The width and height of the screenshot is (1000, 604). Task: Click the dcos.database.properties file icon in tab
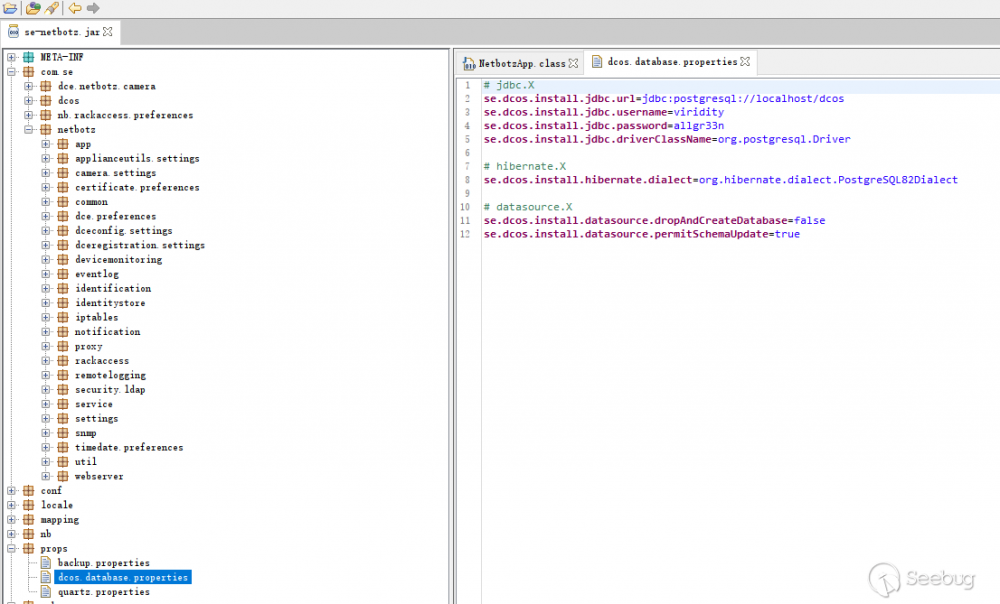pyautogui.click(x=596, y=62)
